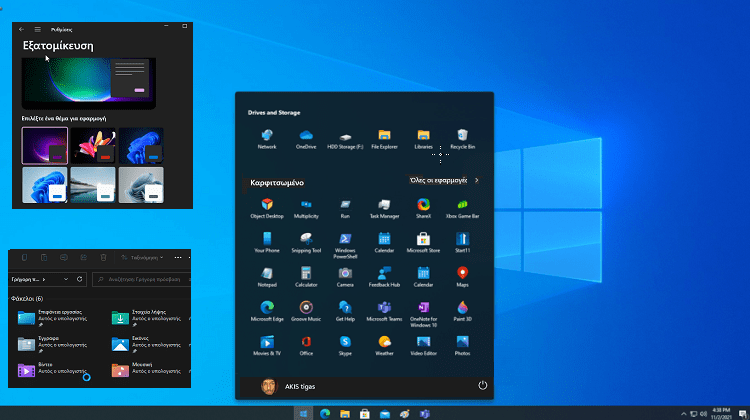Open the Desktop folder Επιφάνεια εργασίας

pos(53,318)
